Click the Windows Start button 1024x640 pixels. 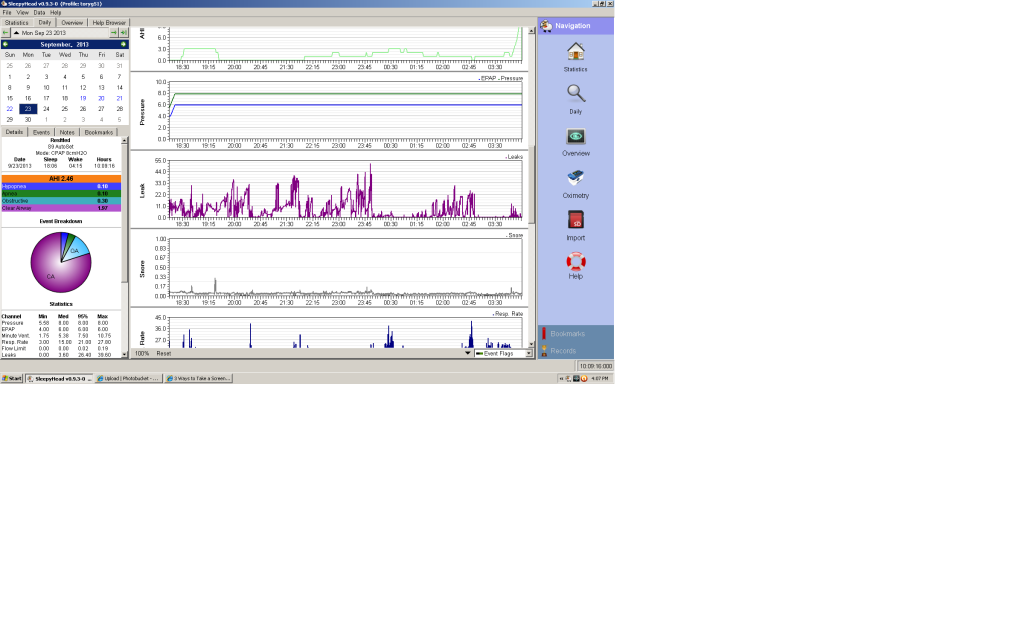click(12, 378)
